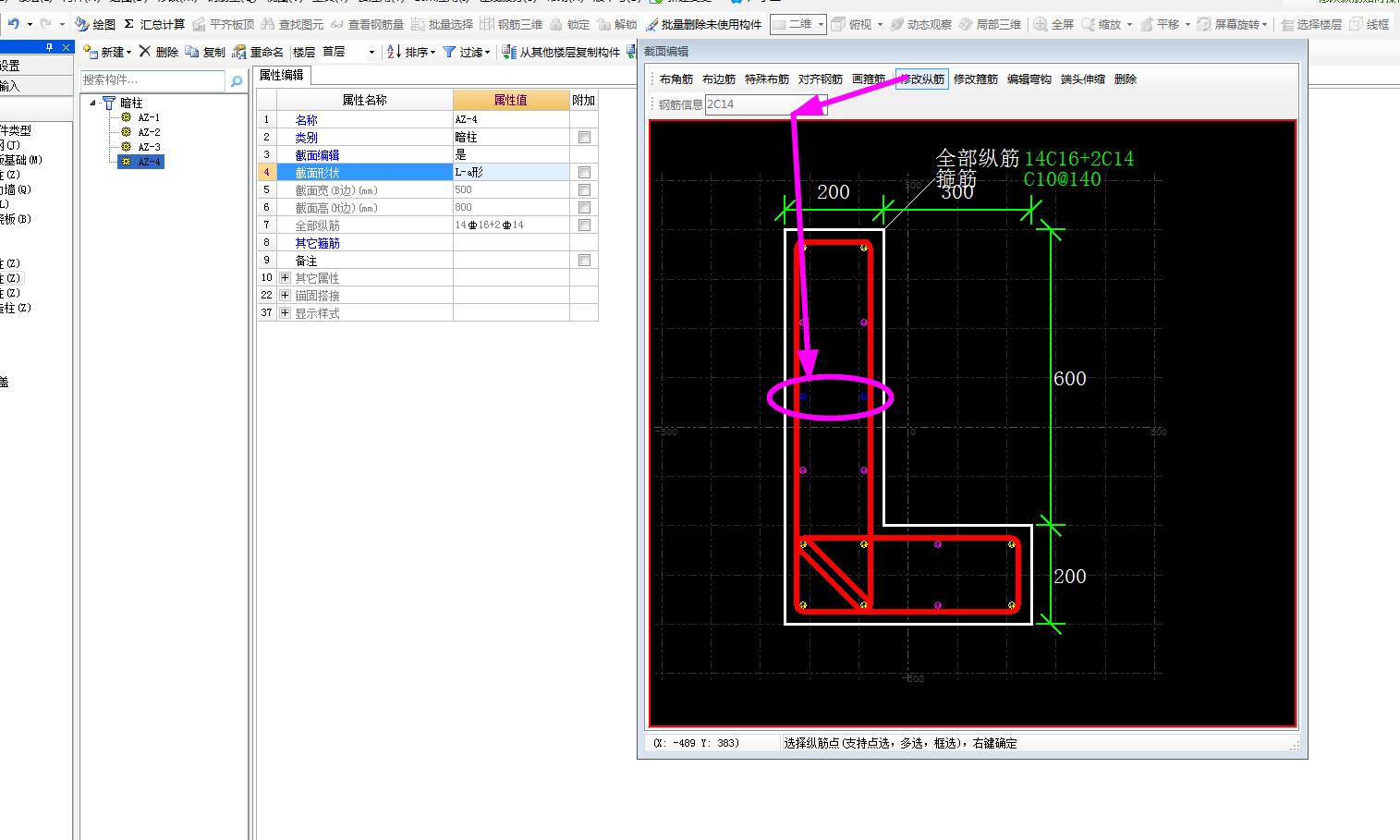
Task: Click the 名称 value cell AZ-4
Action: pos(511,119)
